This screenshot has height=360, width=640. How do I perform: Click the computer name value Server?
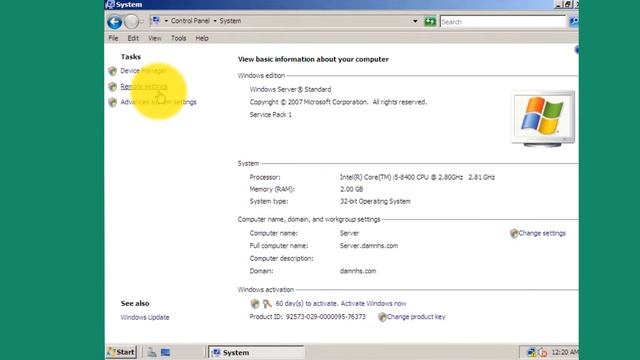[349, 233]
